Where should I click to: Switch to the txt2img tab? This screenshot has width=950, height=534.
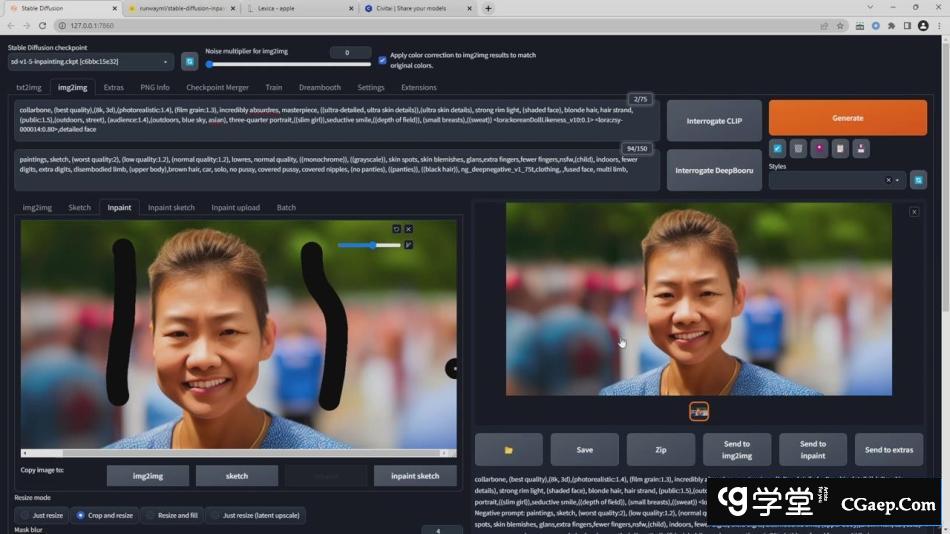pyautogui.click(x=29, y=88)
